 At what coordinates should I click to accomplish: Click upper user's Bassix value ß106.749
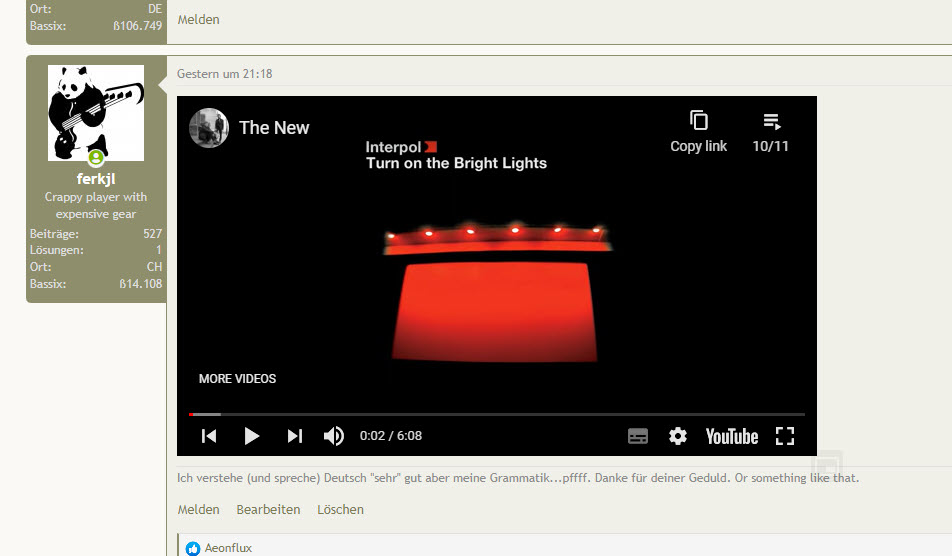[x=138, y=26]
